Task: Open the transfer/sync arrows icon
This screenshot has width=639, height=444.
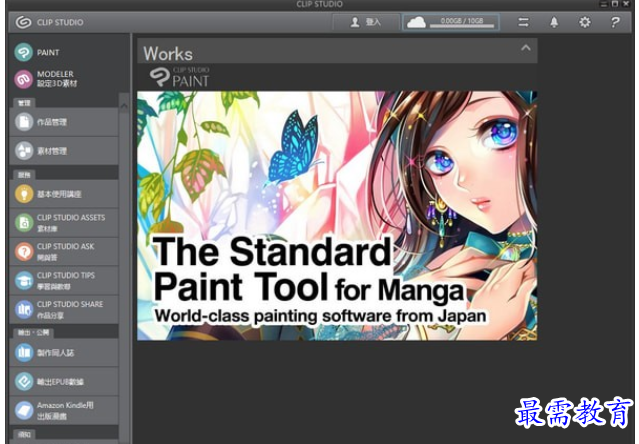Action: point(523,22)
